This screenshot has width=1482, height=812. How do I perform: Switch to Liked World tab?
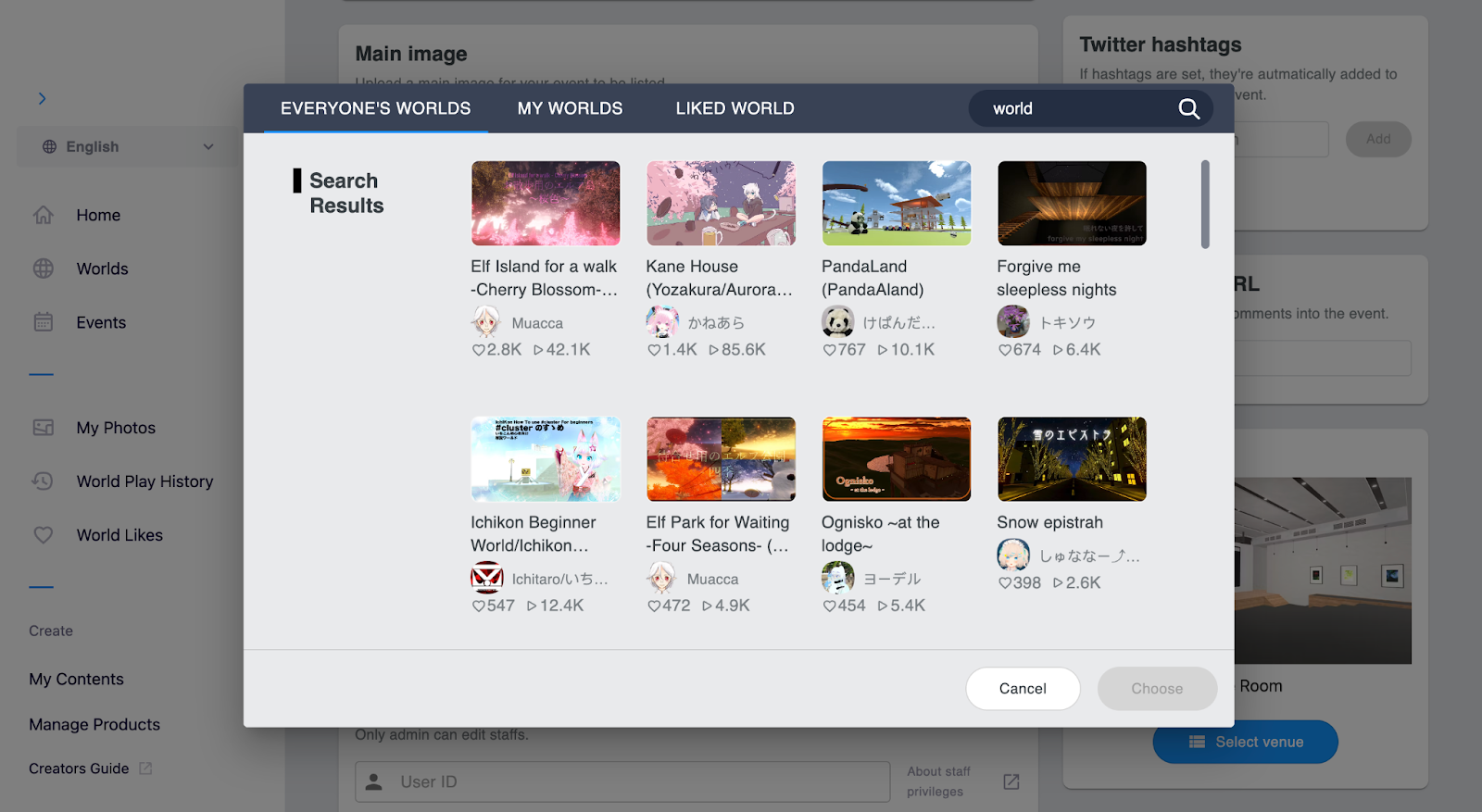[x=735, y=108]
